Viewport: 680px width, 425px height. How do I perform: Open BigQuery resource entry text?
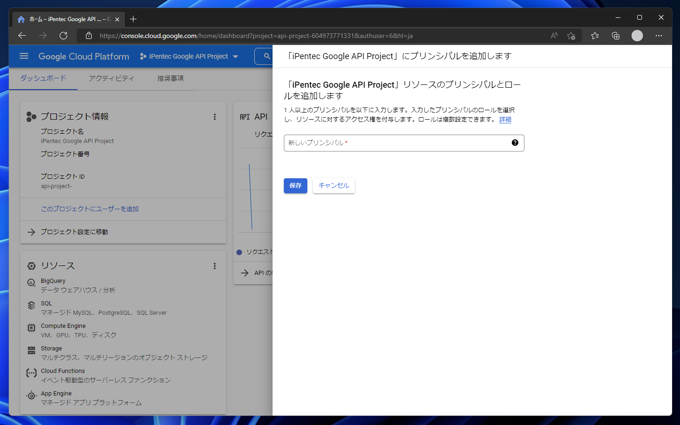click(53, 281)
